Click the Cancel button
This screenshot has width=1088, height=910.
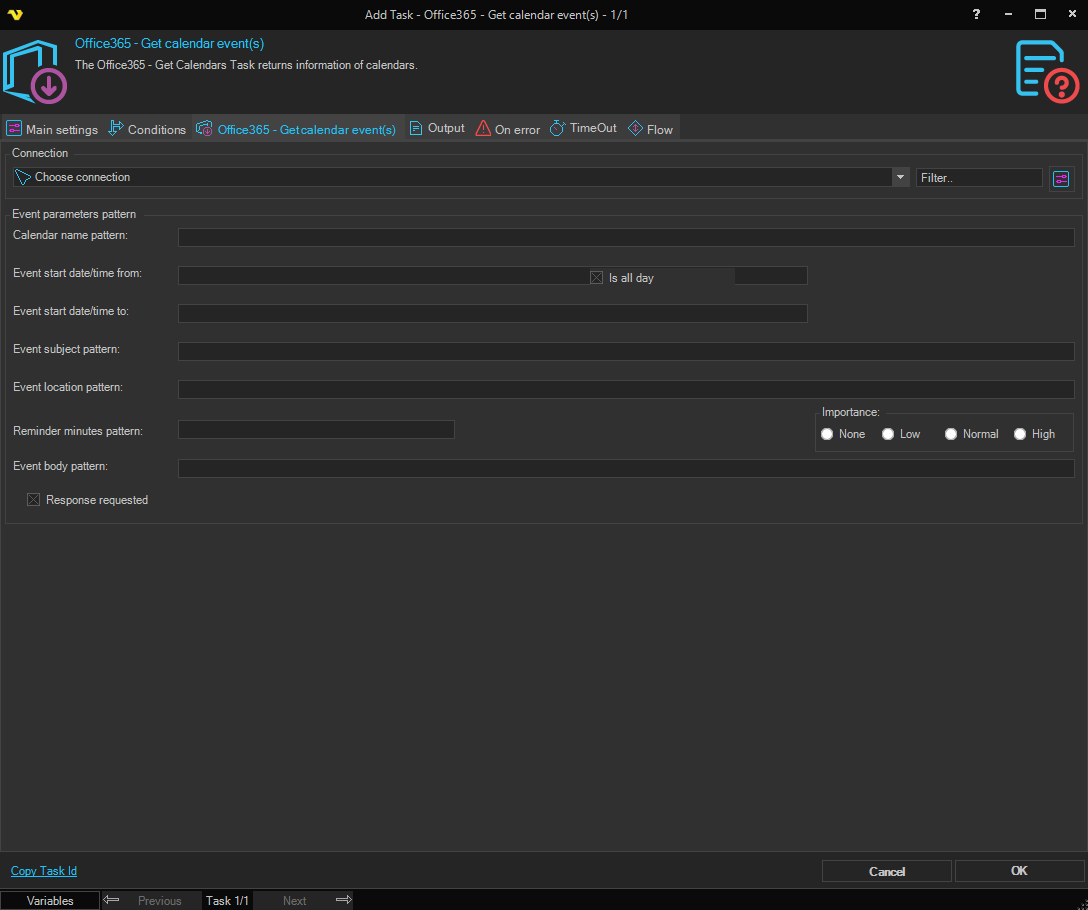click(887, 871)
